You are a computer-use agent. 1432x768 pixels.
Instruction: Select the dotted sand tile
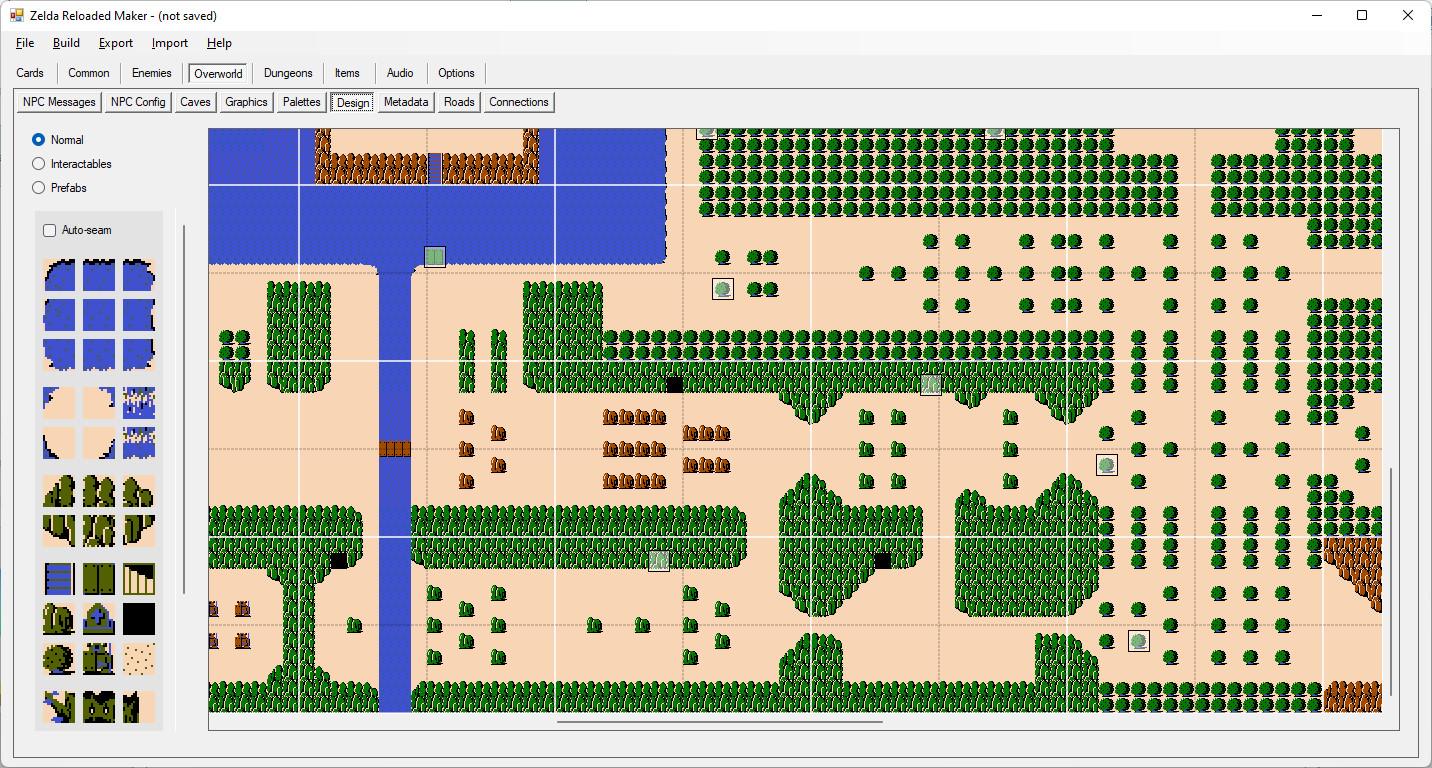coord(139,659)
